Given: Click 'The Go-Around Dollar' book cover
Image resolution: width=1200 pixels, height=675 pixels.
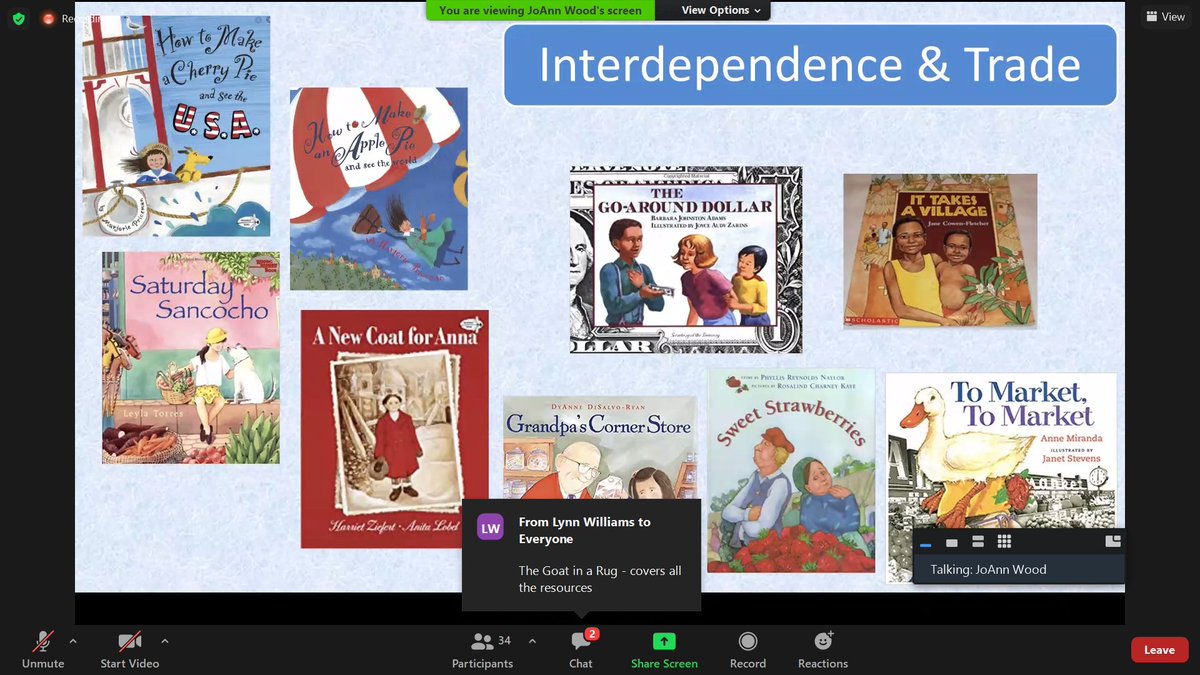Looking at the screenshot, I should tap(686, 260).
